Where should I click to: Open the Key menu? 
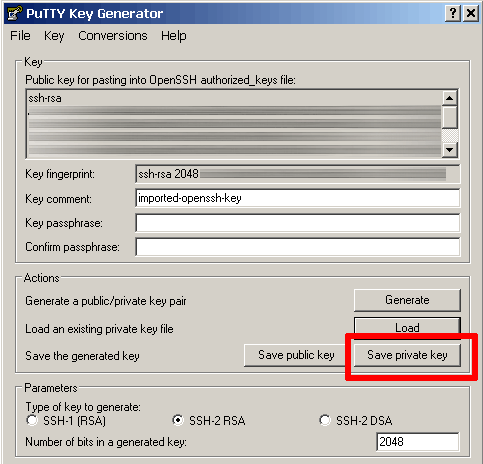(x=54, y=36)
